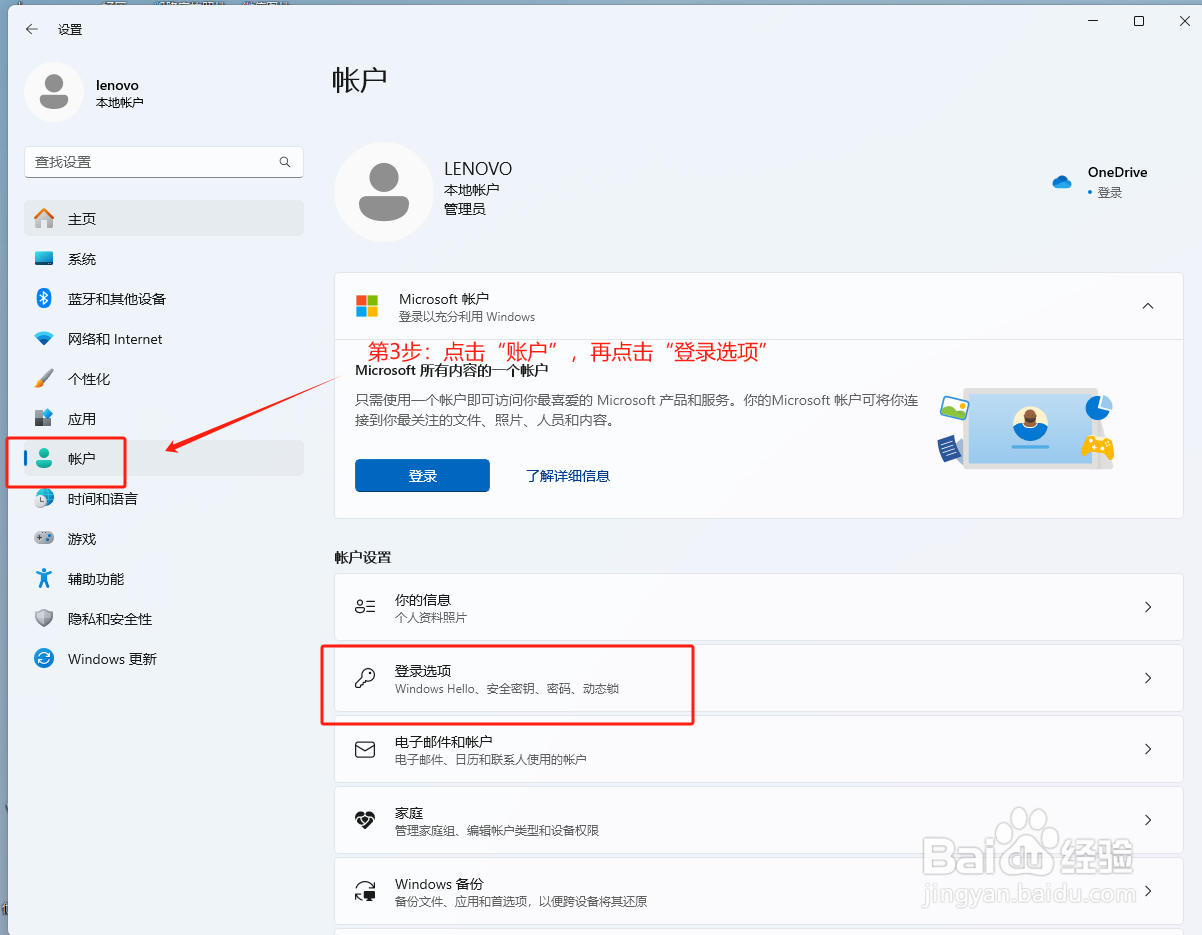Select 帐户 in the navigation pane
The width and height of the screenshot is (1202, 935).
click(80, 458)
